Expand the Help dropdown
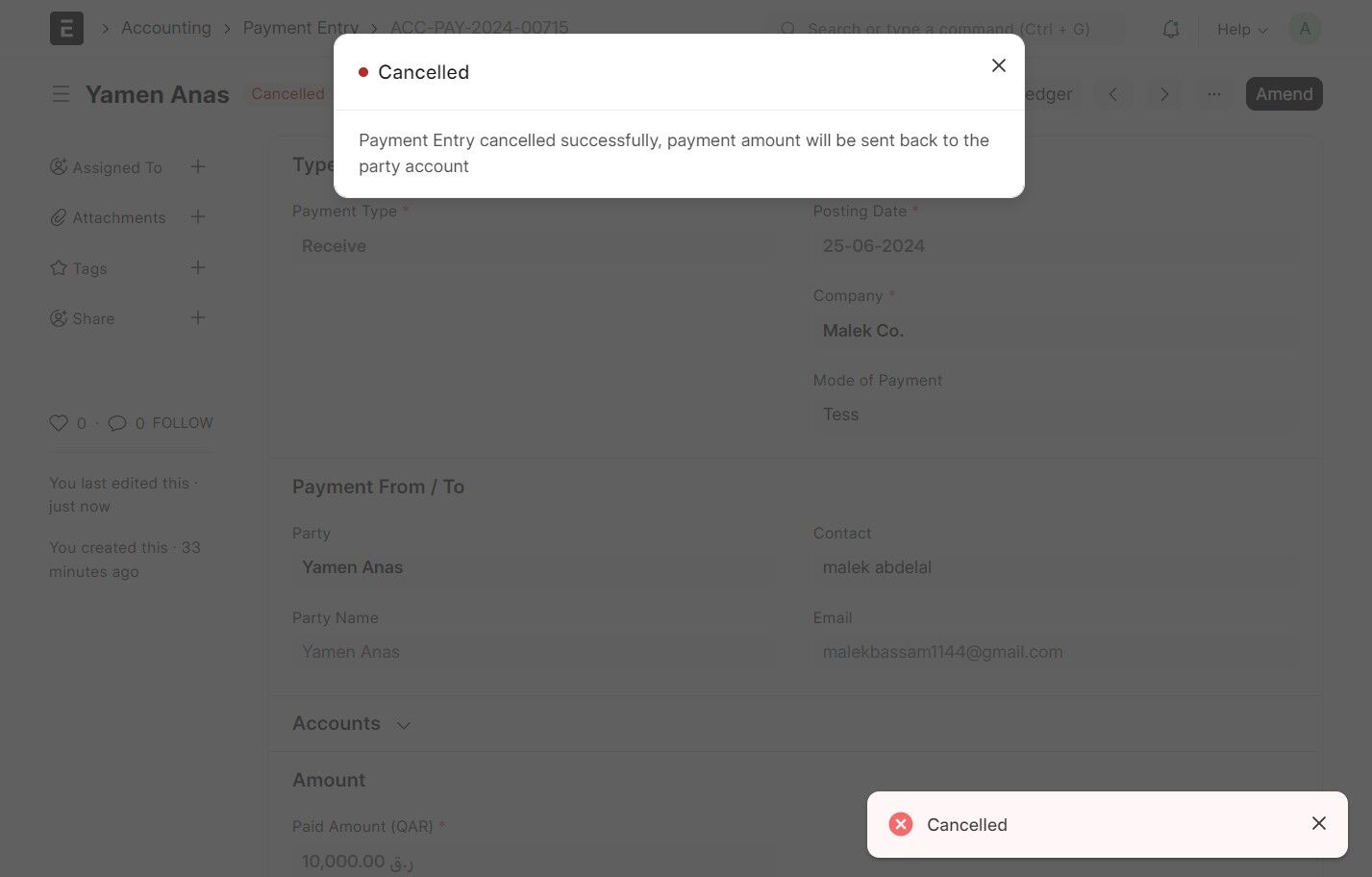The height and width of the screenshot is (877, 1372). click(1241, 30)
